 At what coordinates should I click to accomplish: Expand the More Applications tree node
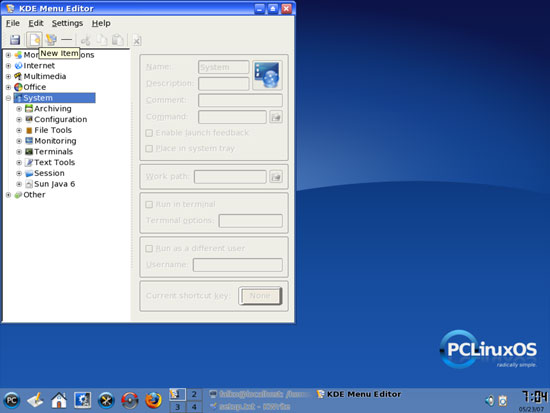point(8,55)
